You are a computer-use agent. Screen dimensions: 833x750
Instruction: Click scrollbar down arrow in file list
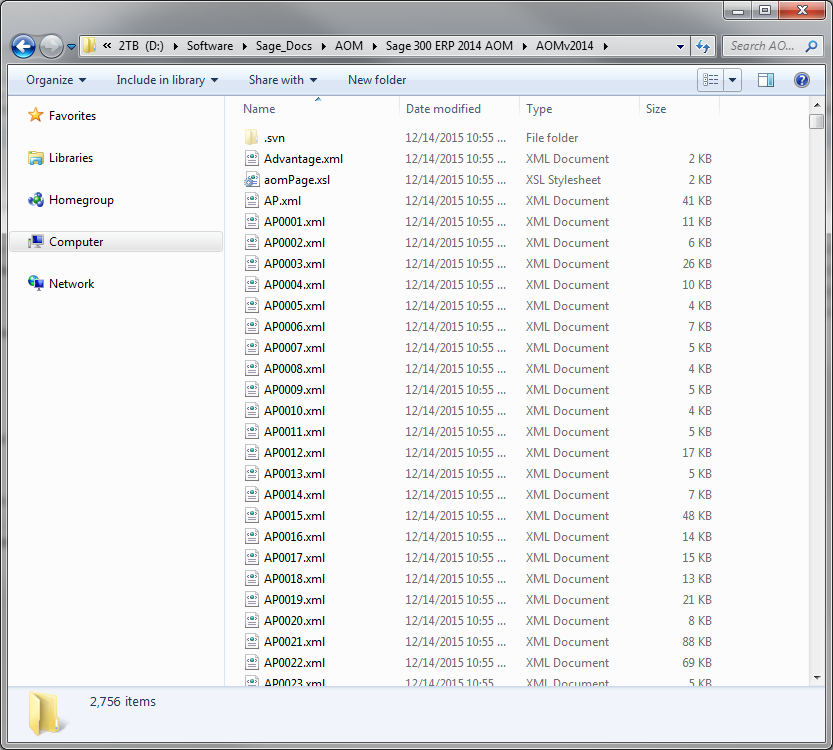click(x=817, y=678)
